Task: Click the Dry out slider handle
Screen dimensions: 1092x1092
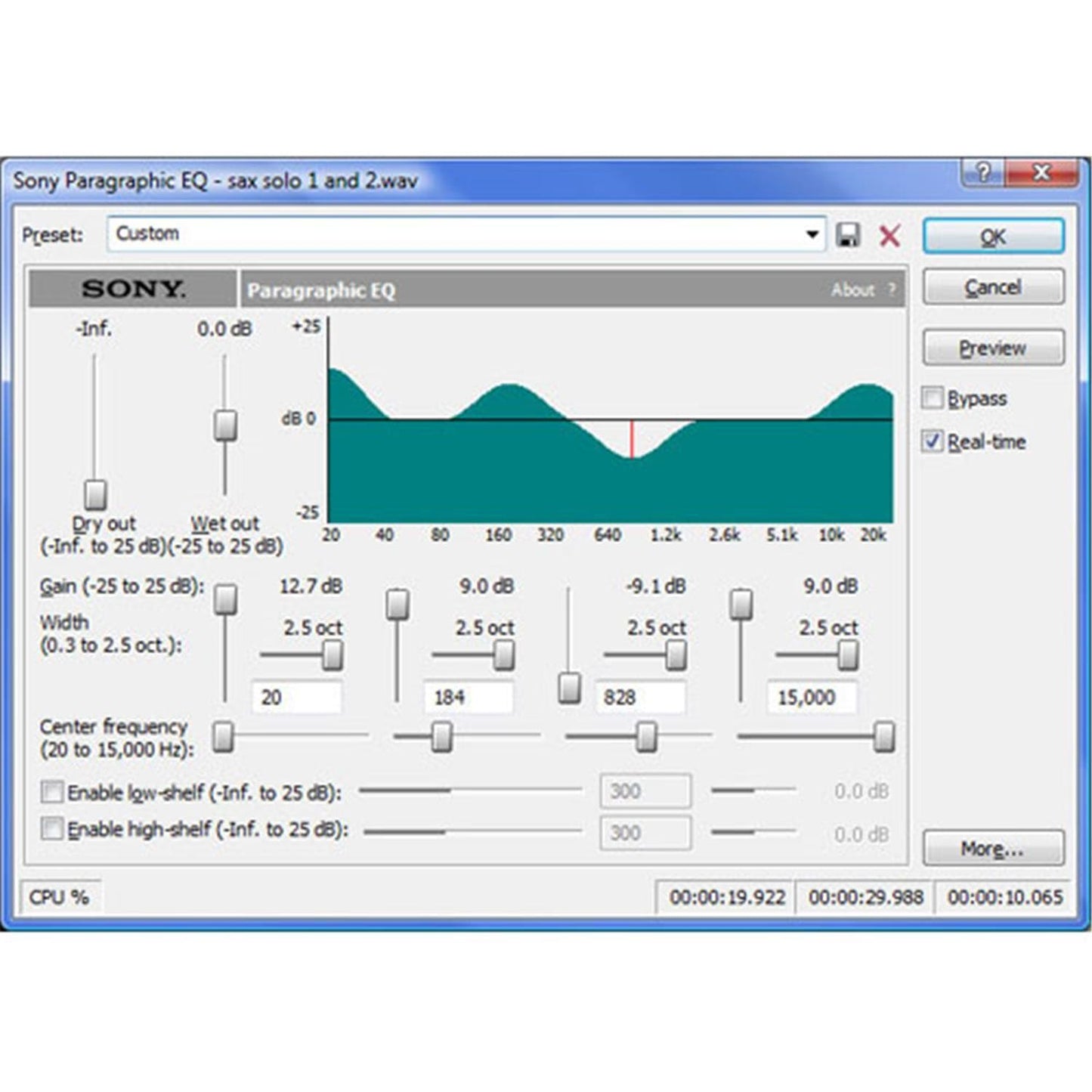Action: coord(93,494)
